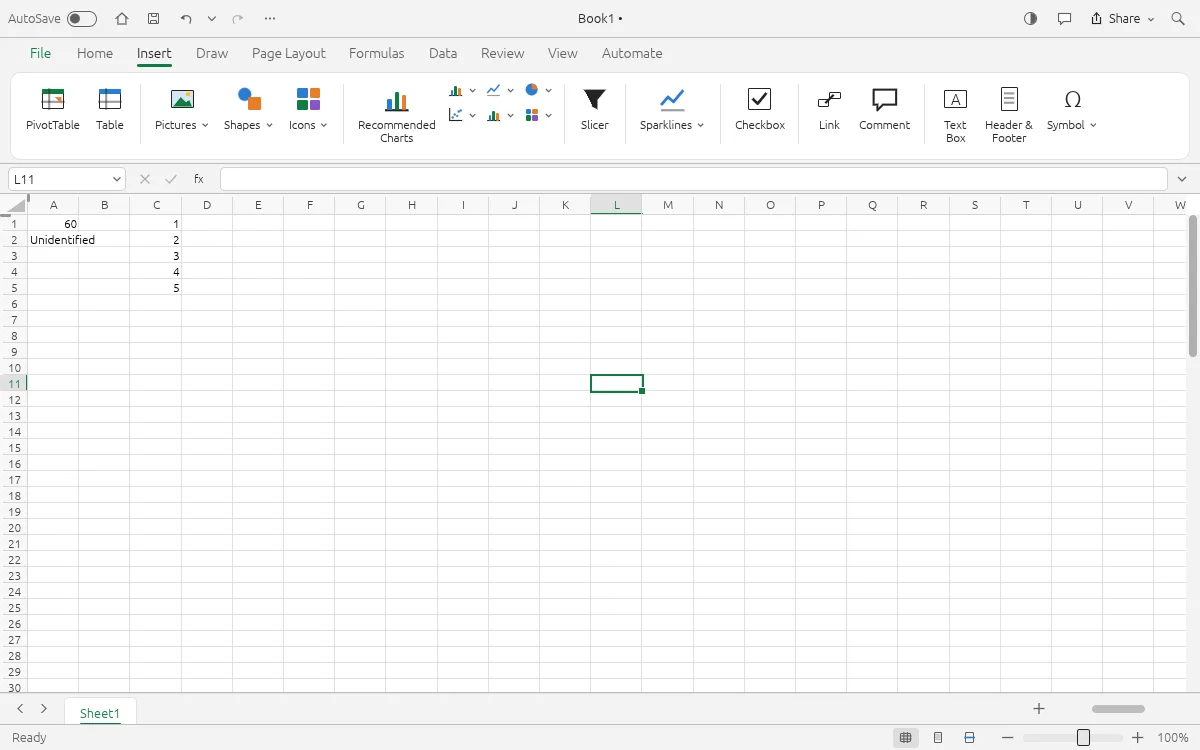Image resolution: width=1200 pixels, height=750 pixels.
Task: Insert a scatter chart
Action: [x=456, y=115]
